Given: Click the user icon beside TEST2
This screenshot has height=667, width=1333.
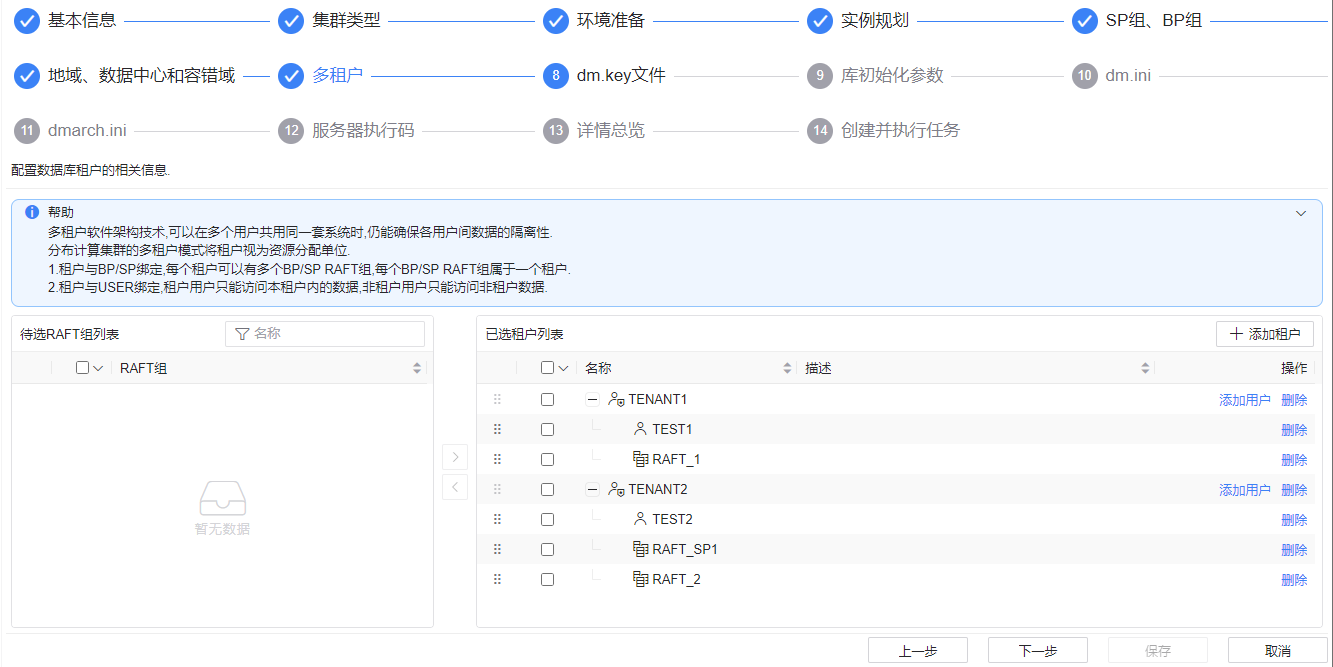Looking at the screenshot, I should (640, 519).
